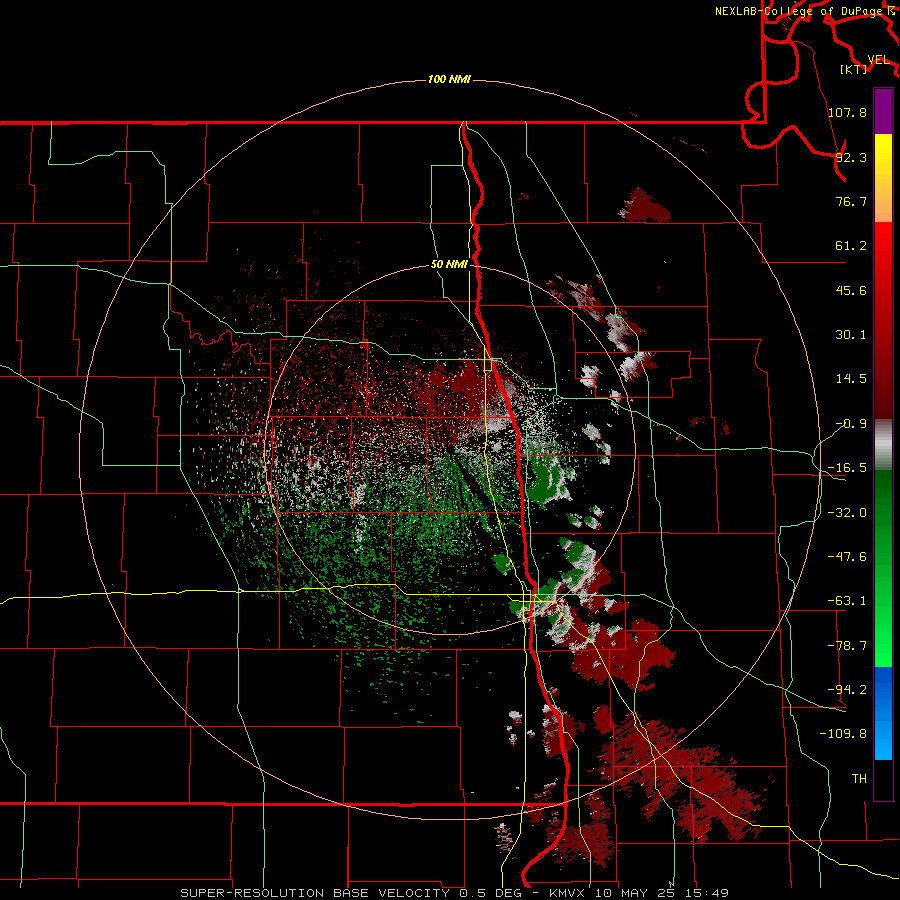Click the -0.9 velocity scale value
The width and height of the screenshot is (900, 900).
851,424
